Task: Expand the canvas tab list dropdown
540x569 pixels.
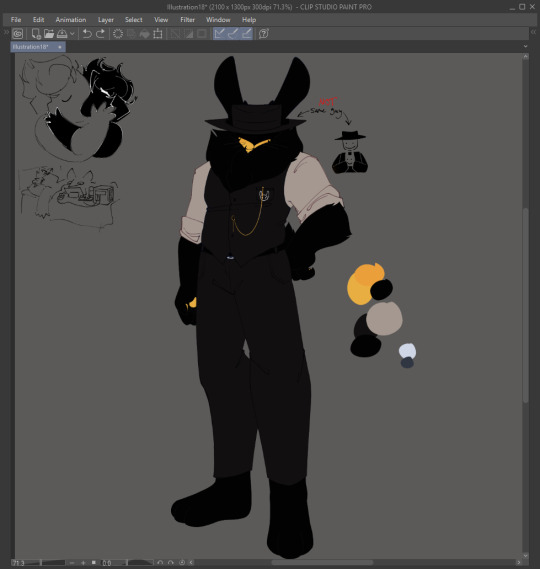Action: (525, 46)
